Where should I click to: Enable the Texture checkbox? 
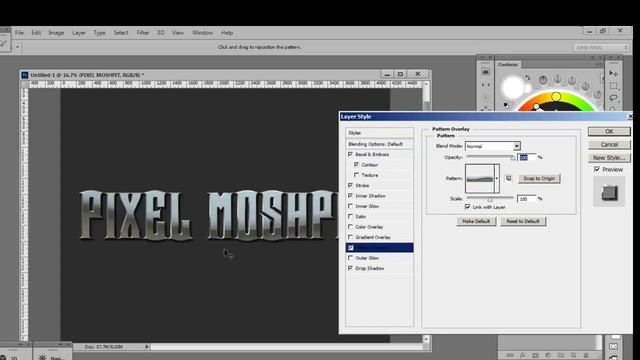click(x=356, y=175)
